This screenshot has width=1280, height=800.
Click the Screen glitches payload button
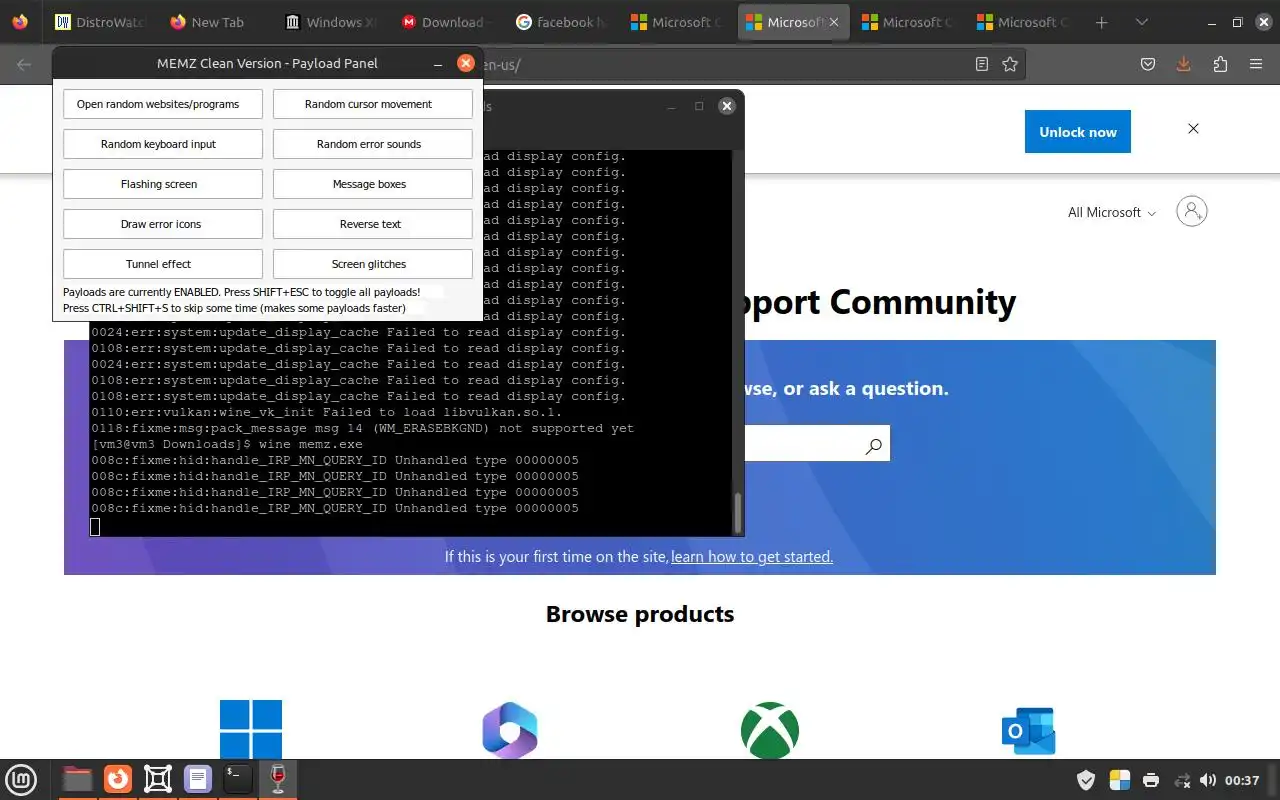[x=373, y=264]
